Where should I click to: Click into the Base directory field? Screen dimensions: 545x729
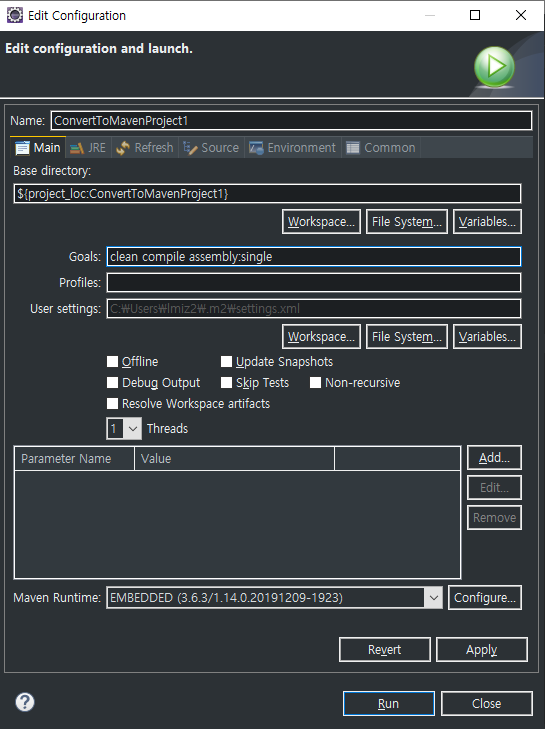click(267, 193)
